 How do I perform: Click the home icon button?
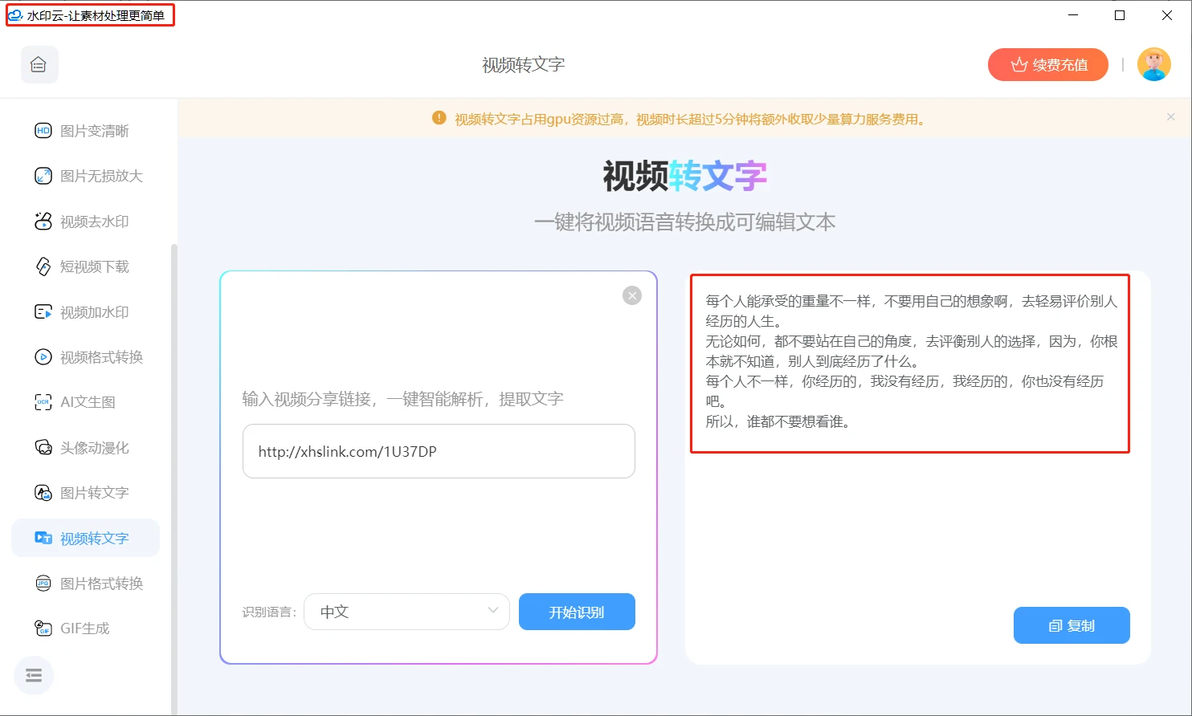click(x=39, y=65)
